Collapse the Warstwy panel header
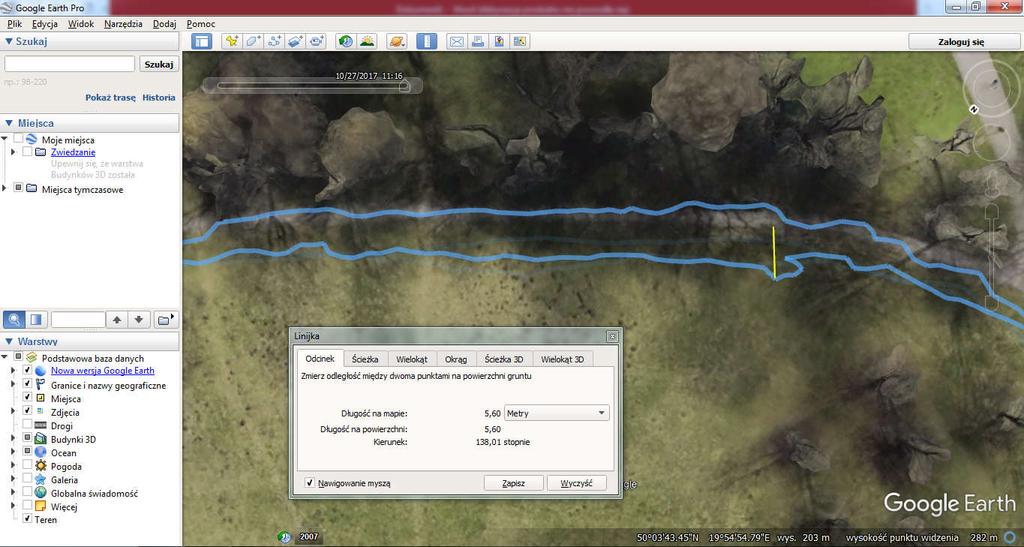The width and height of the screenshot is (1024, 547). pos(89,341)
